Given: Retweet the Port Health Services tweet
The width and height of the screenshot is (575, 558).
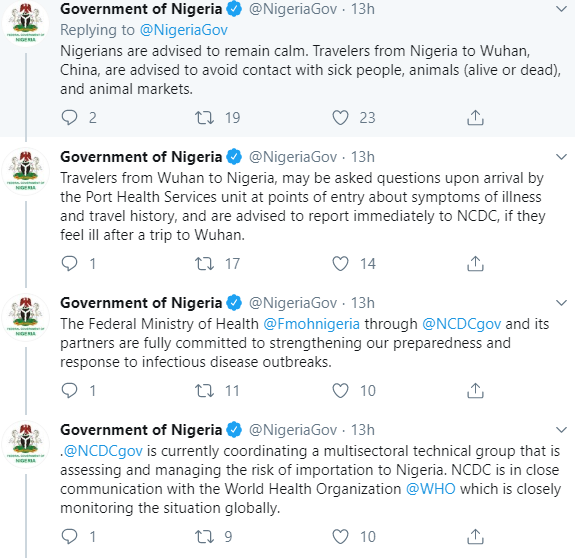Looking at the screenshot, I should 204,264.
